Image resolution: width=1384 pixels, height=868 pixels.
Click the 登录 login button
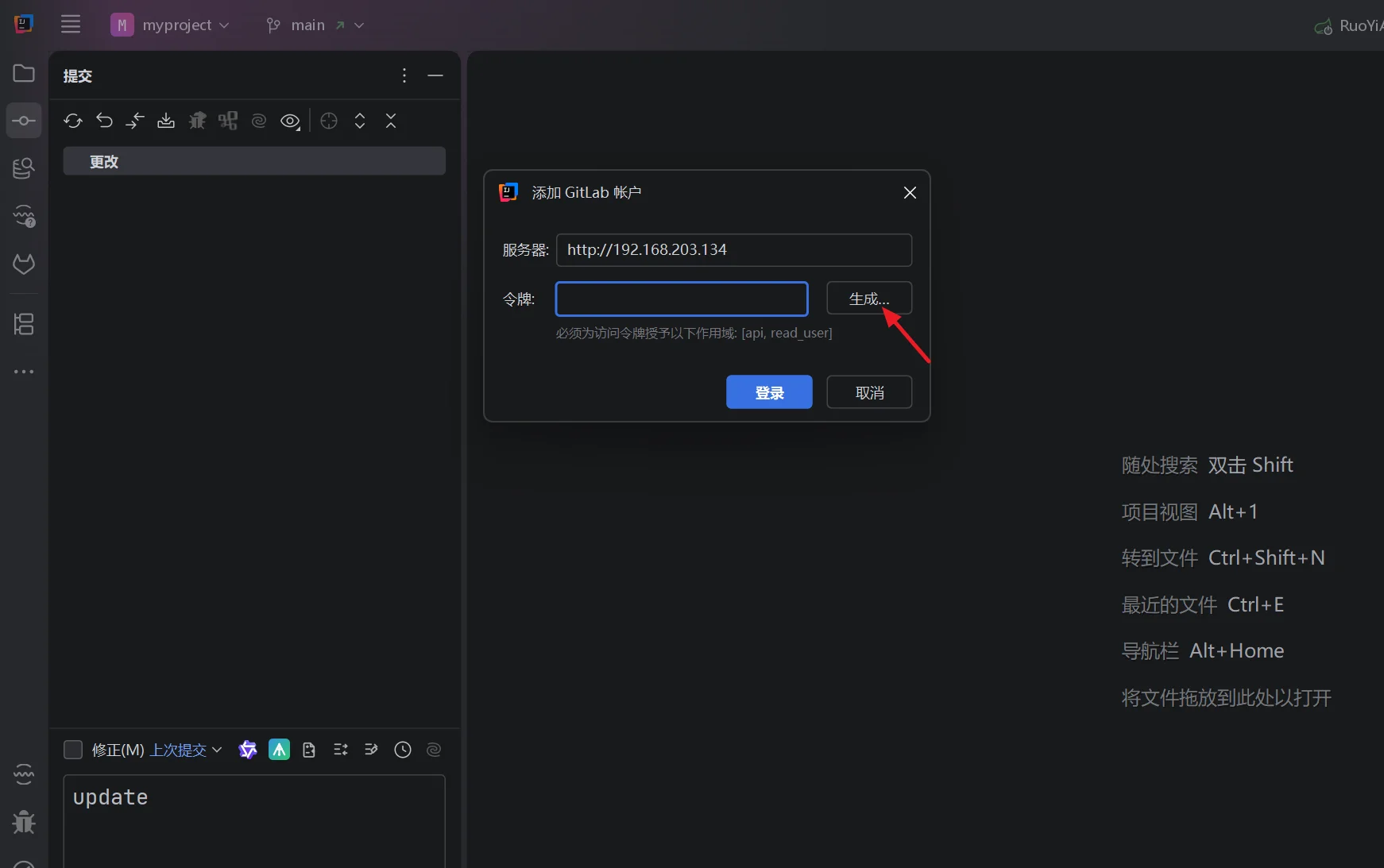(x=769, y=392)
